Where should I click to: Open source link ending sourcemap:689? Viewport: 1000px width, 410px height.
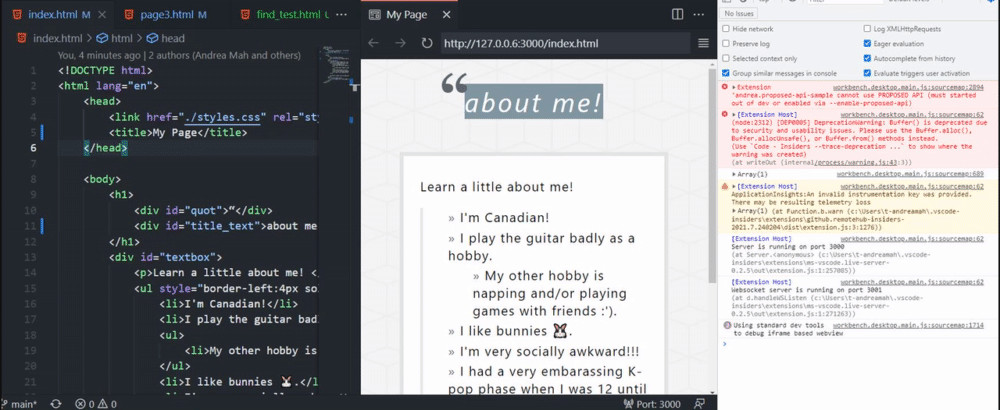(910, 173)
